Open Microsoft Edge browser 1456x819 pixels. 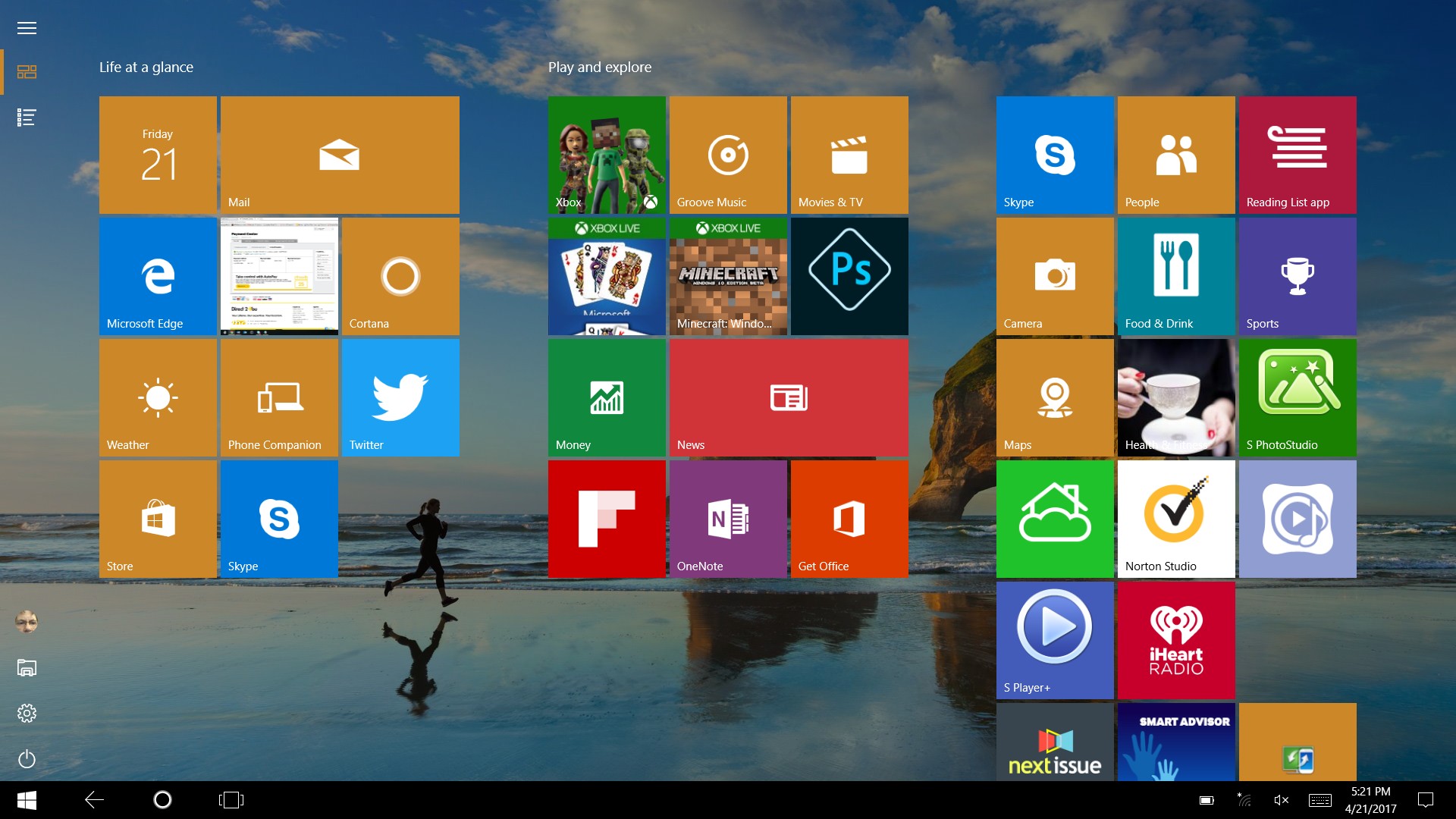point(157,276)
